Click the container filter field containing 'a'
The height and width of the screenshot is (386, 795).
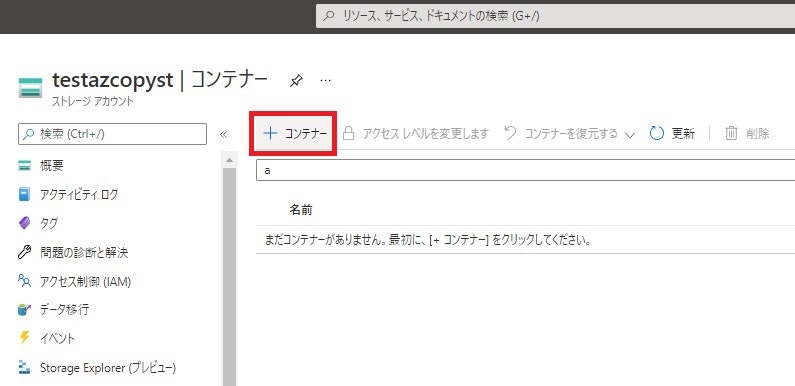[x=525, y=170]
